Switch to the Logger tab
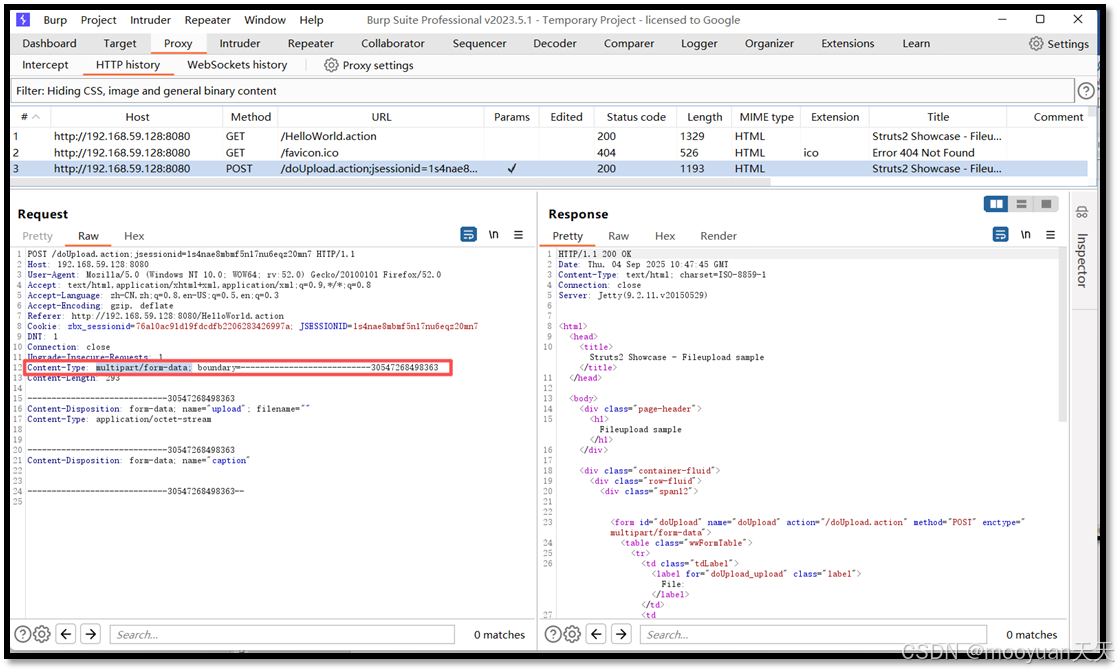Viewport: 1119px width, 672px height. tap(699, 44)
